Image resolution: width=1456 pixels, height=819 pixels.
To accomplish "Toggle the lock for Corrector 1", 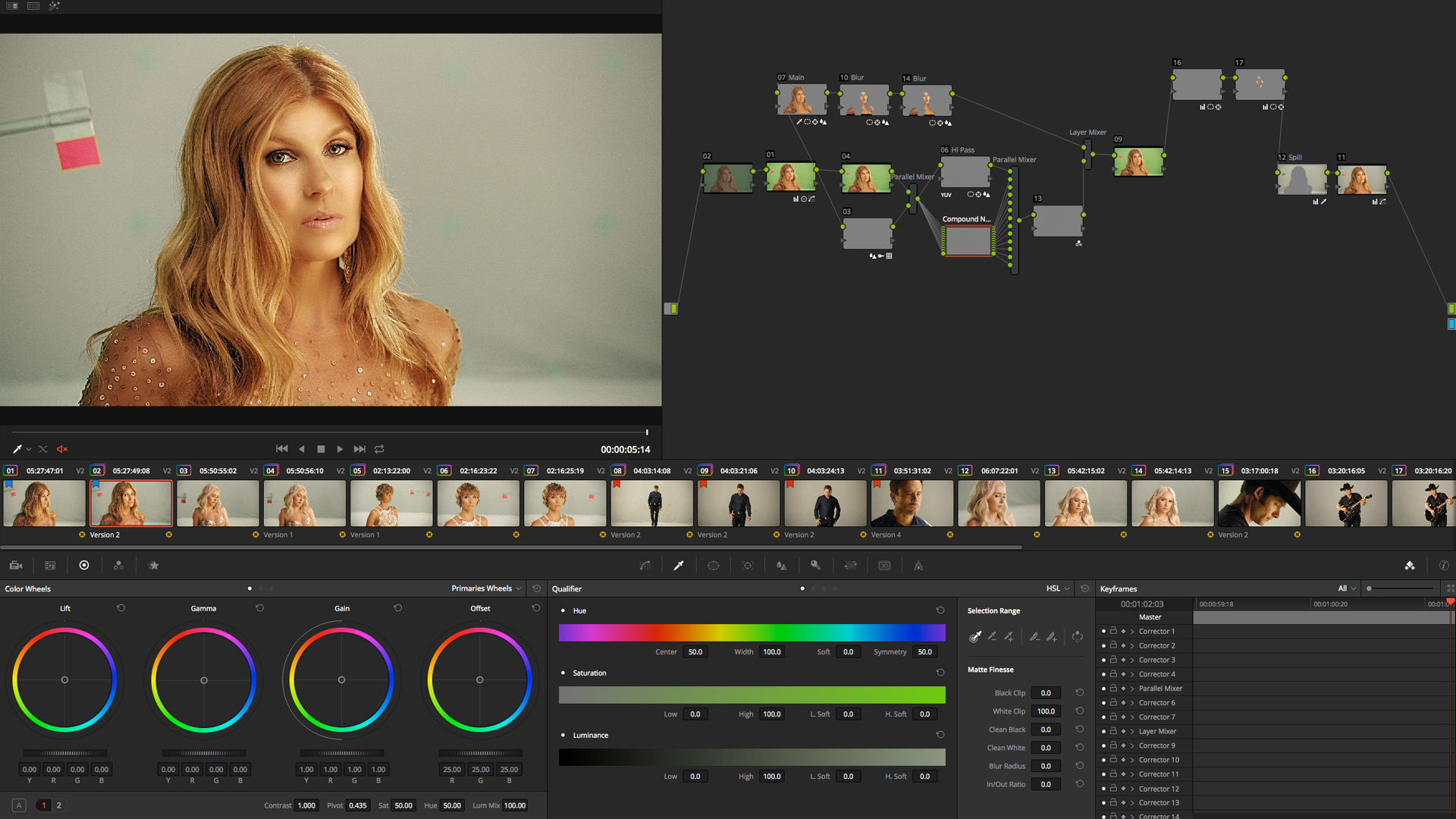I will coord(1113,631).
